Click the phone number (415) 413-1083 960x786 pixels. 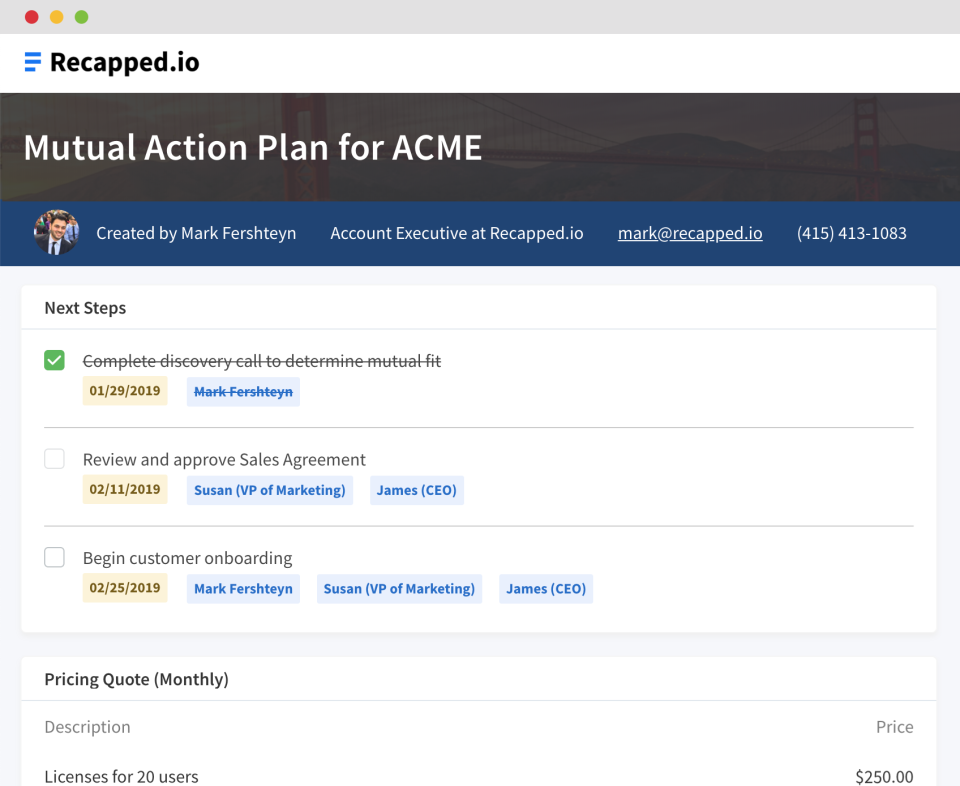(x=851, y=233)
